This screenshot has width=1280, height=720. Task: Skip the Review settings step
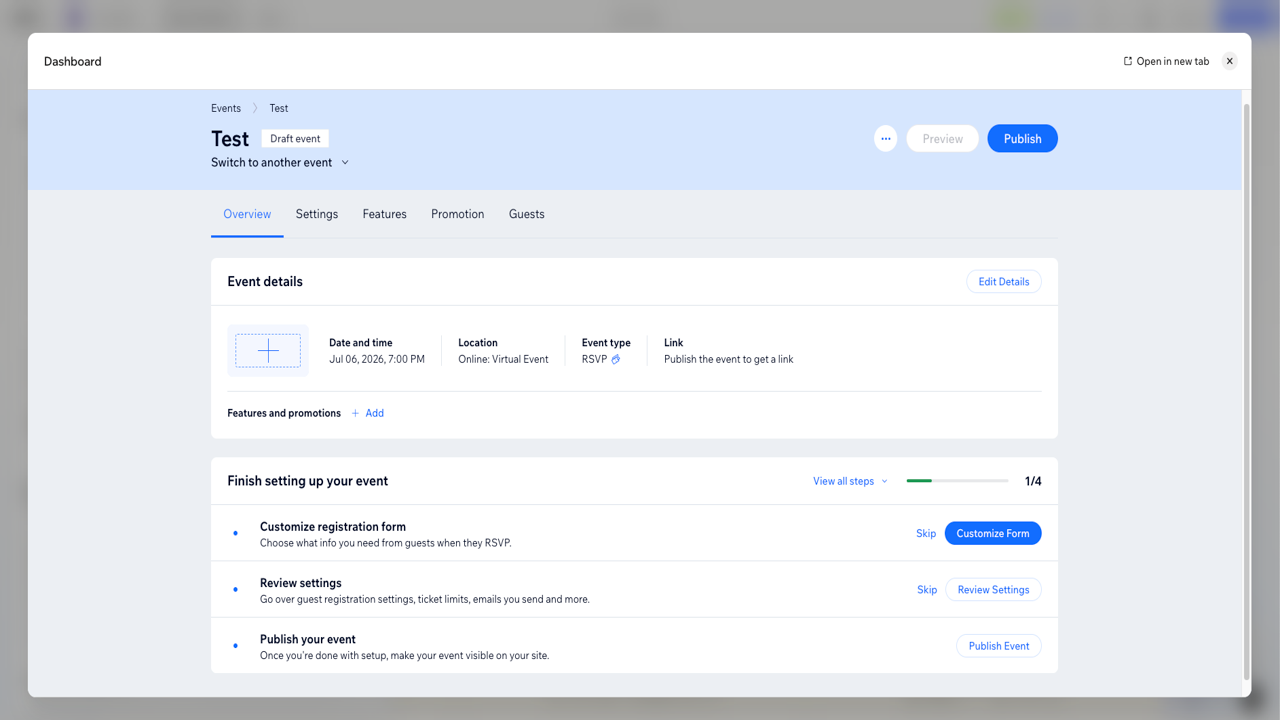(x=927, y=590)
